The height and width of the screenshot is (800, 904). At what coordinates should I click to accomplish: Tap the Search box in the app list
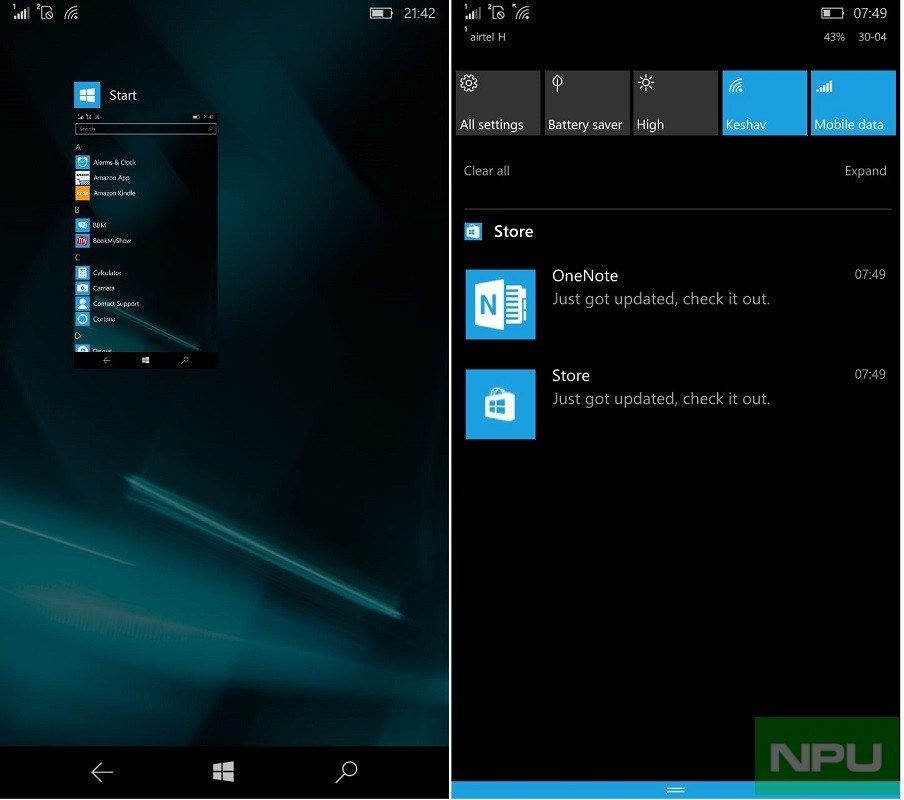point(144,128)
